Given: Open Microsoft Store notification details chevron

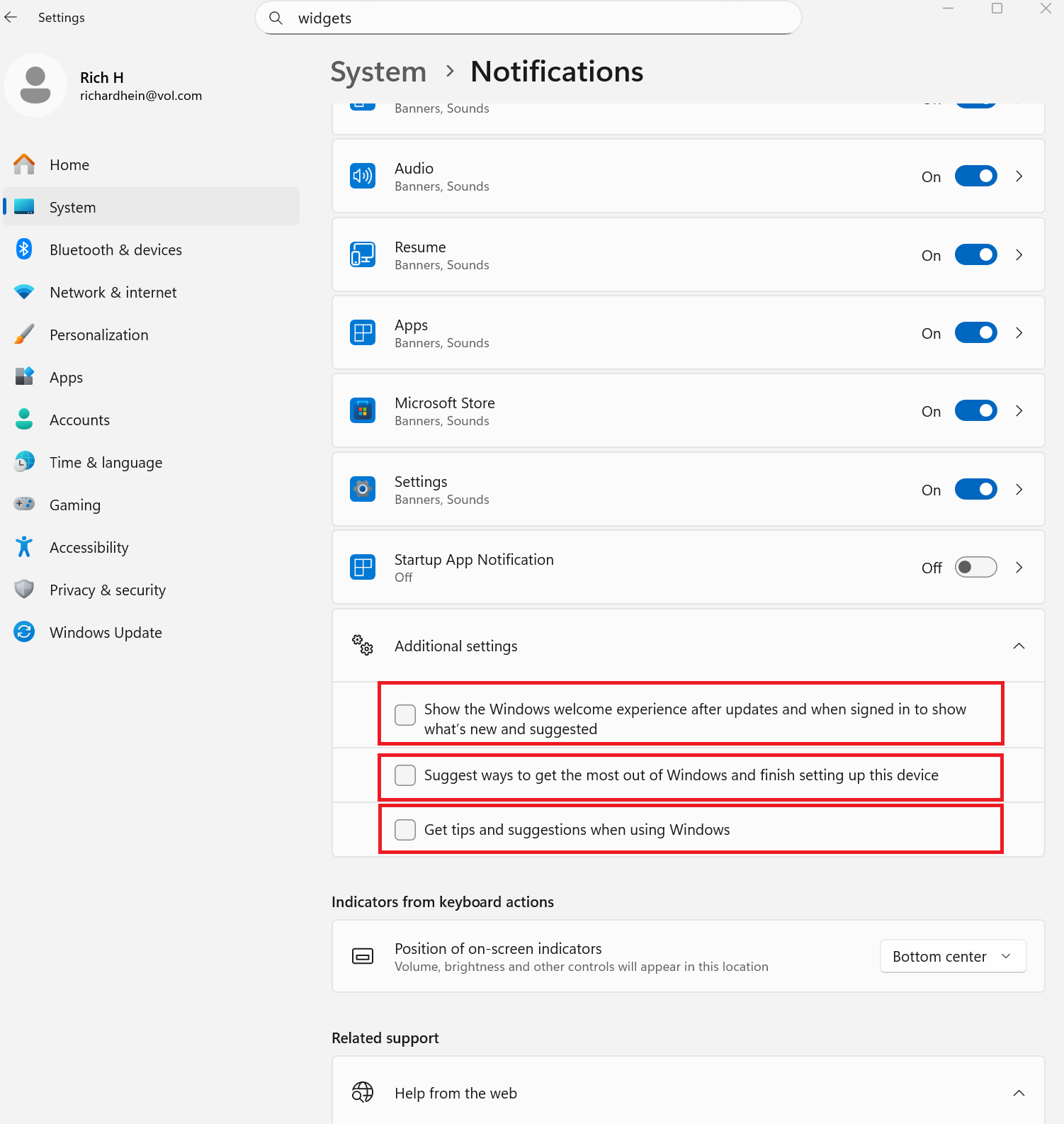Looking at the screenshot, I should pyautogui.click(x=1019, y=410).
